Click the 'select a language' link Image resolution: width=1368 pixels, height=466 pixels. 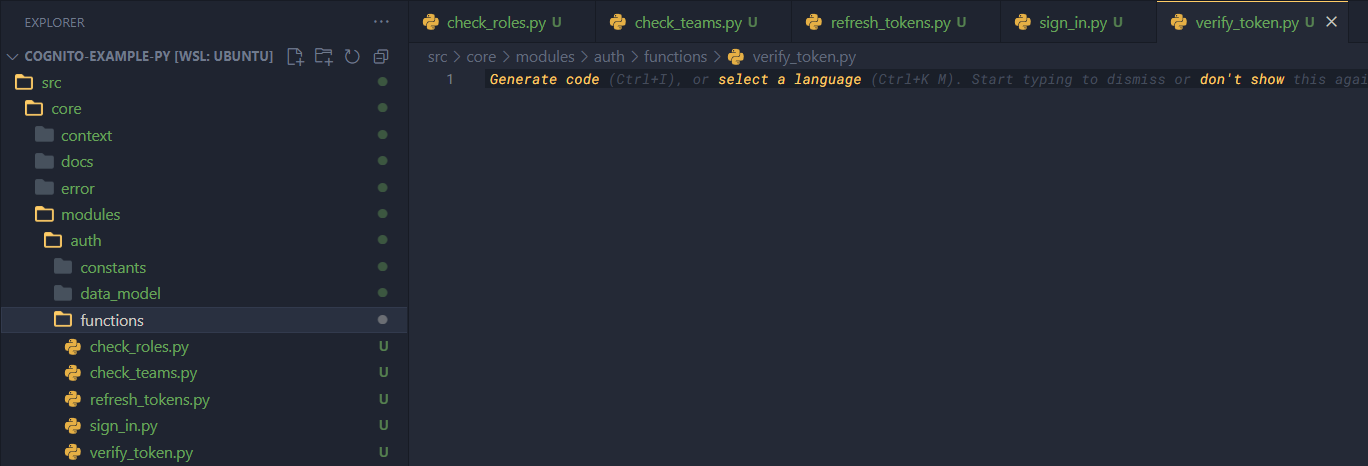pyautogui.click(x=789, y=79)
